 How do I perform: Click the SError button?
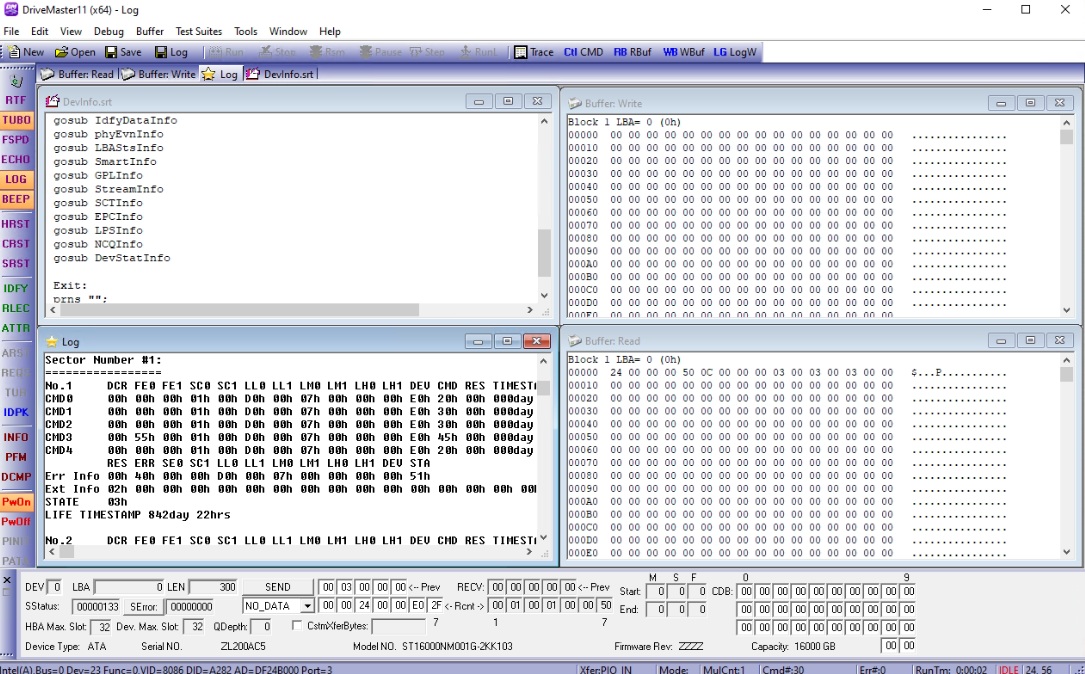click(144, 607)
